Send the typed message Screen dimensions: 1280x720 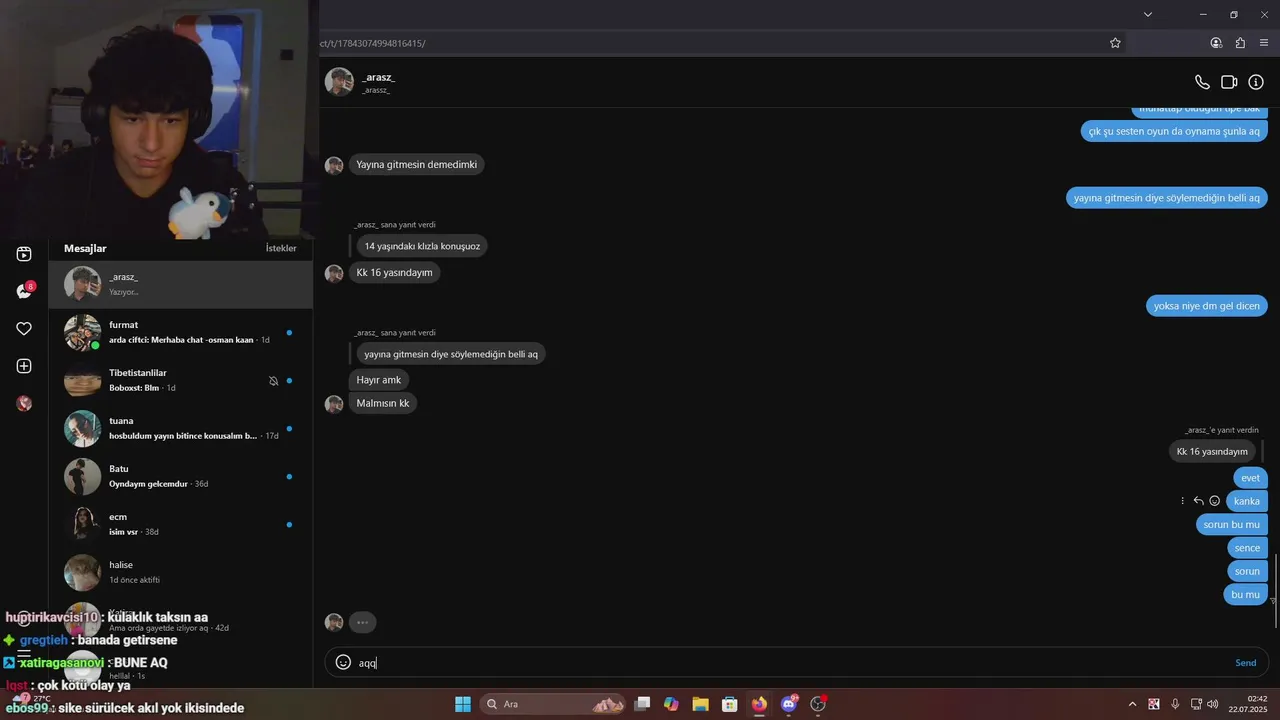click(x=1245, y=663)
